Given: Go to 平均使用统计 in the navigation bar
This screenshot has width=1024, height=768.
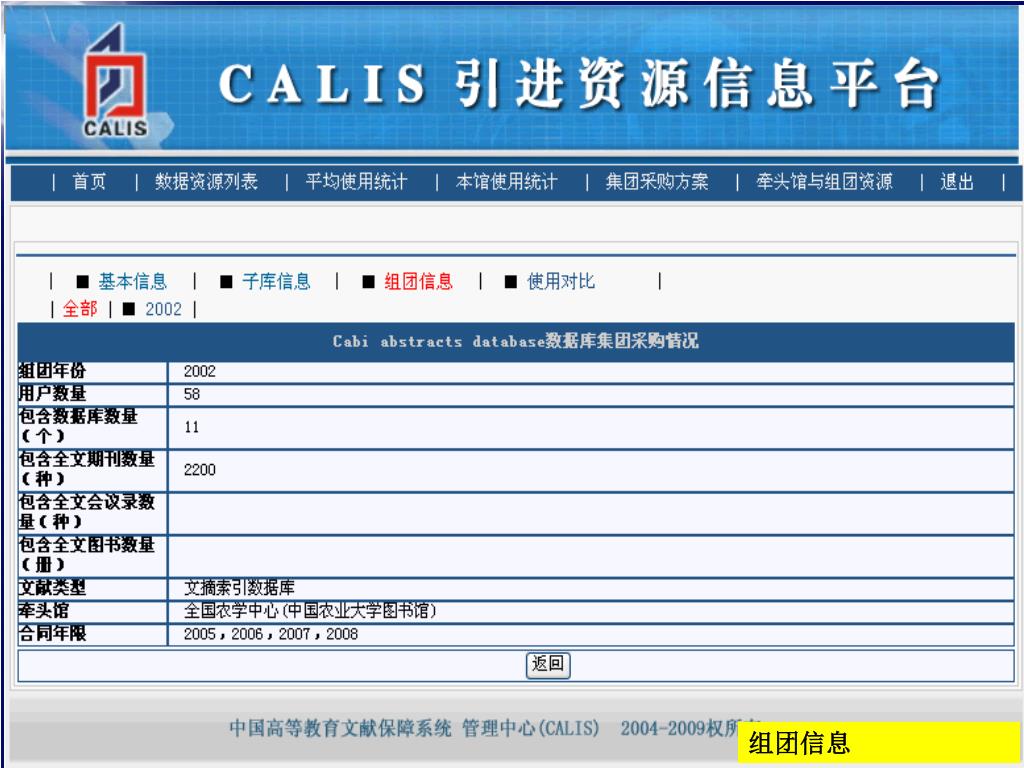Looking at the screenshot, I should click(x=357, y=182).
